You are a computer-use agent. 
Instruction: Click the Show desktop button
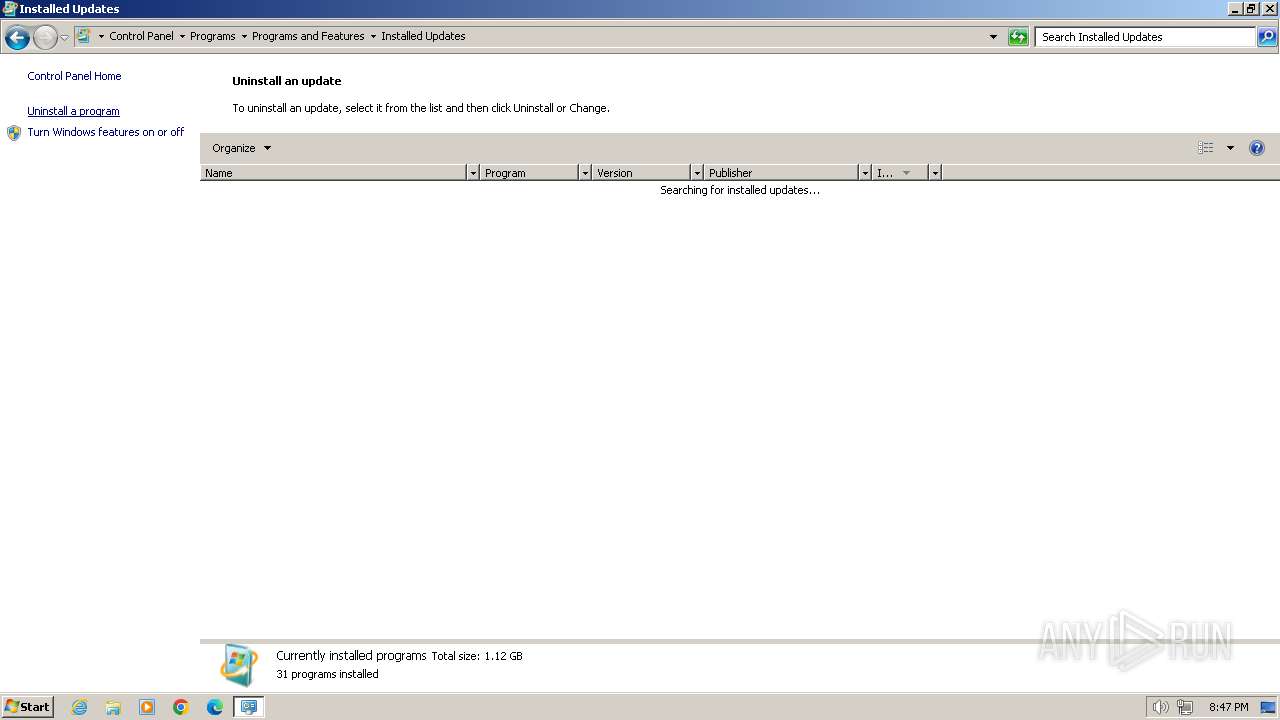(1268, 707)
